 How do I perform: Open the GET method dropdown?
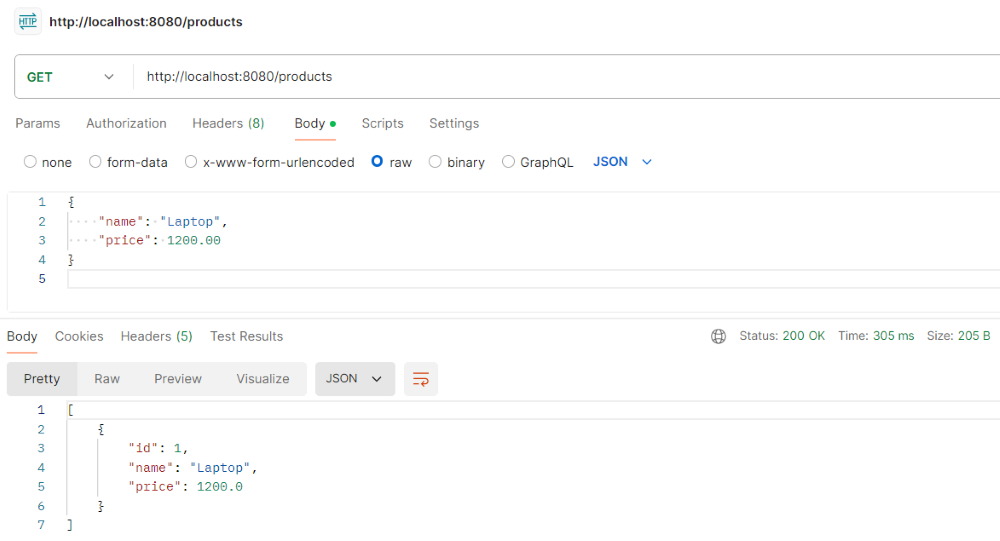(x=70, y=77)
